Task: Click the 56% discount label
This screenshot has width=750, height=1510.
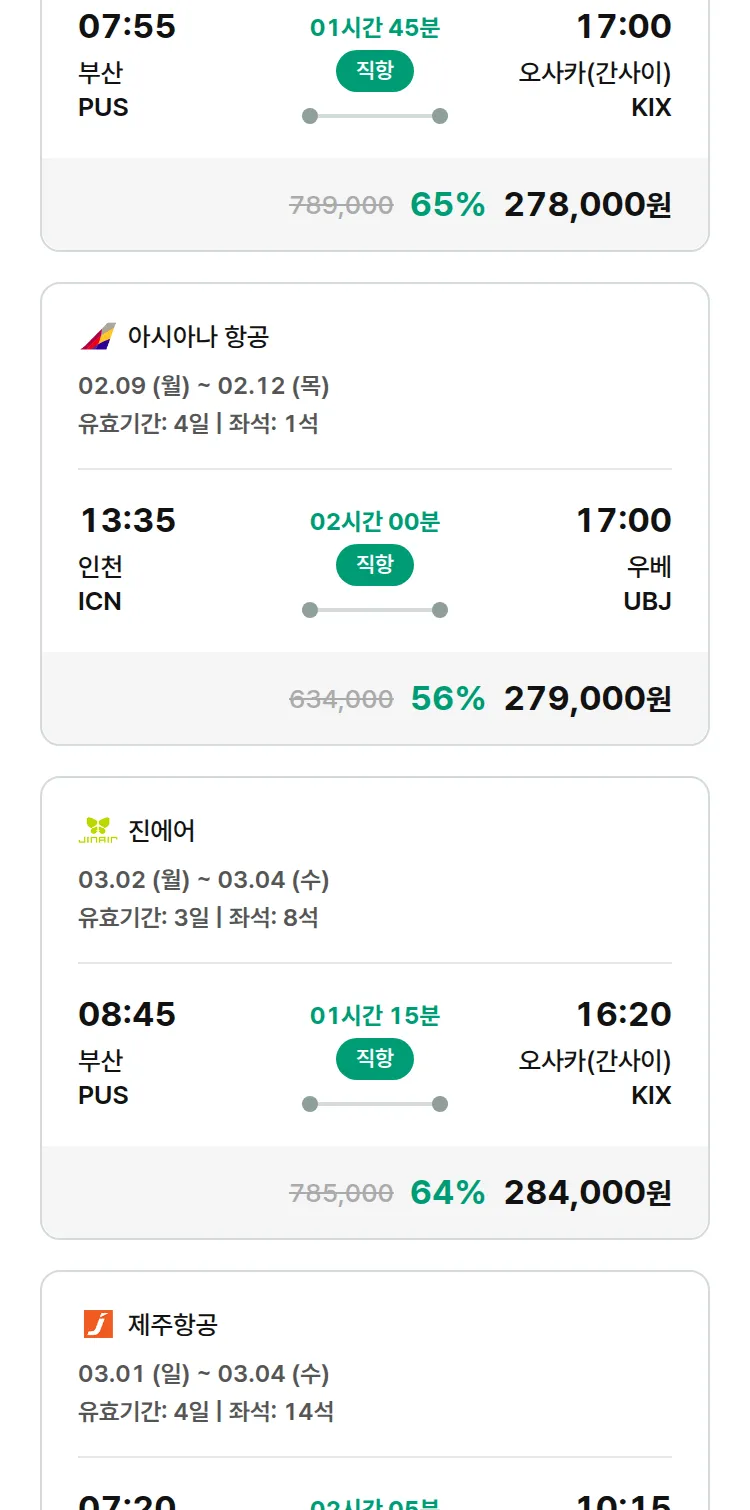Action: (448, 699)
